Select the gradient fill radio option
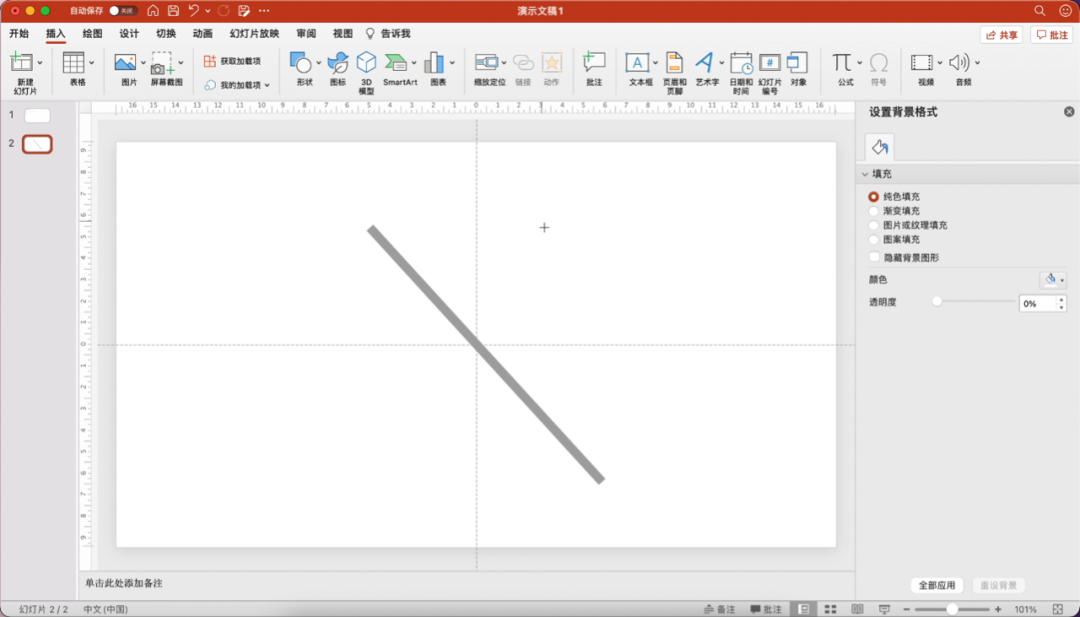 (874, 211)
